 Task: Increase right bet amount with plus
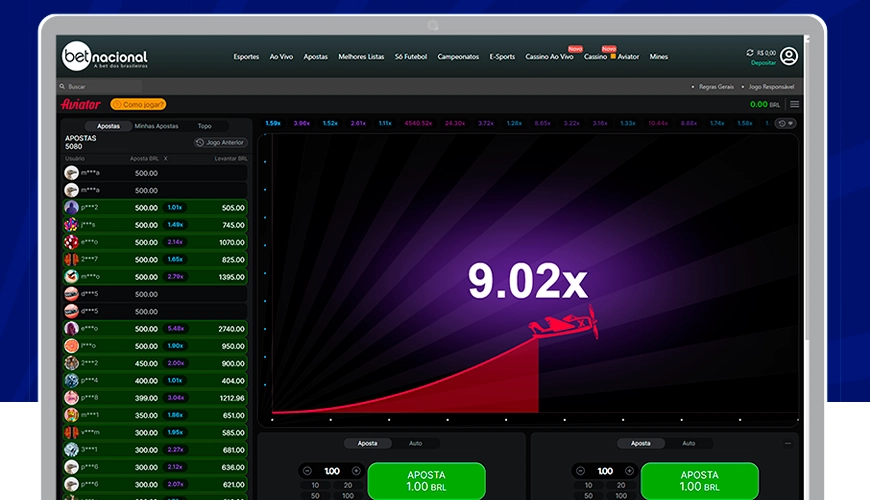(x=629, y=471)
